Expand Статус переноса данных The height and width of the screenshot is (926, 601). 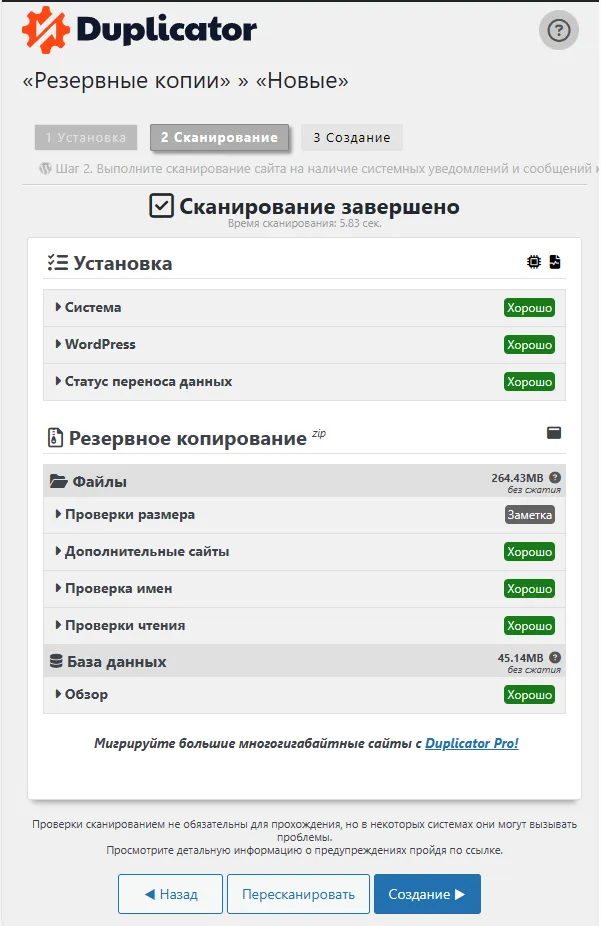pyautogui.click(x=304, y=382)
